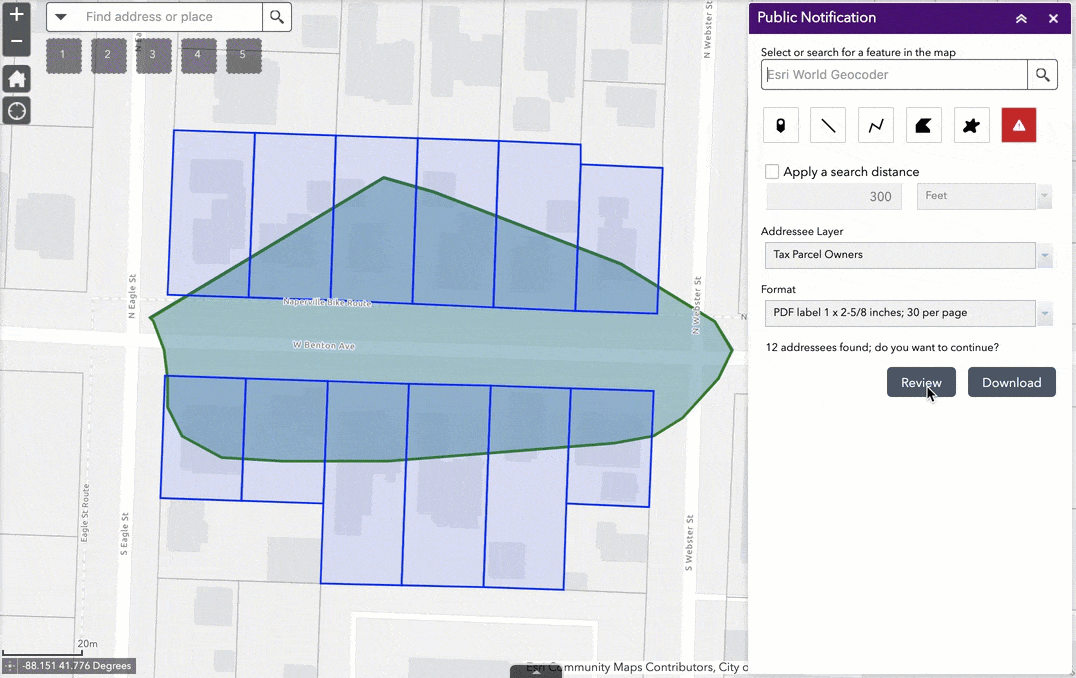
Task: Activate the polygon drawing tool
Action: (923, 124)
